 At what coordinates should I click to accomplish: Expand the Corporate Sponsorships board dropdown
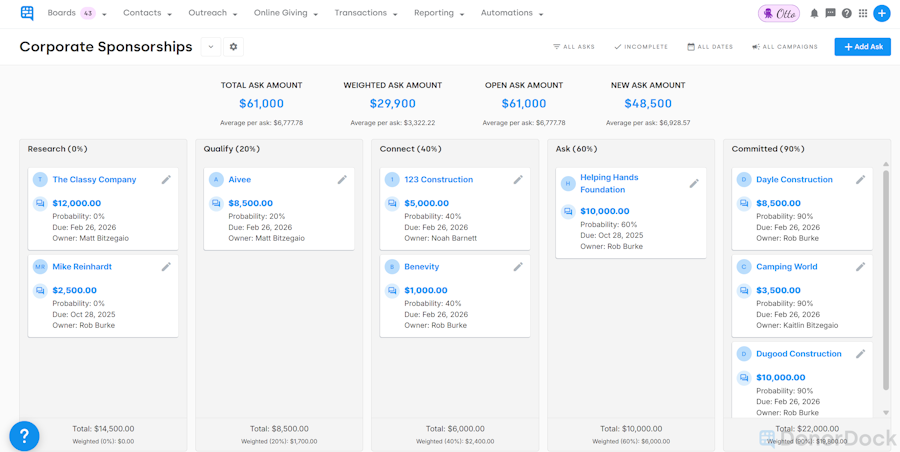pos(211,47)
